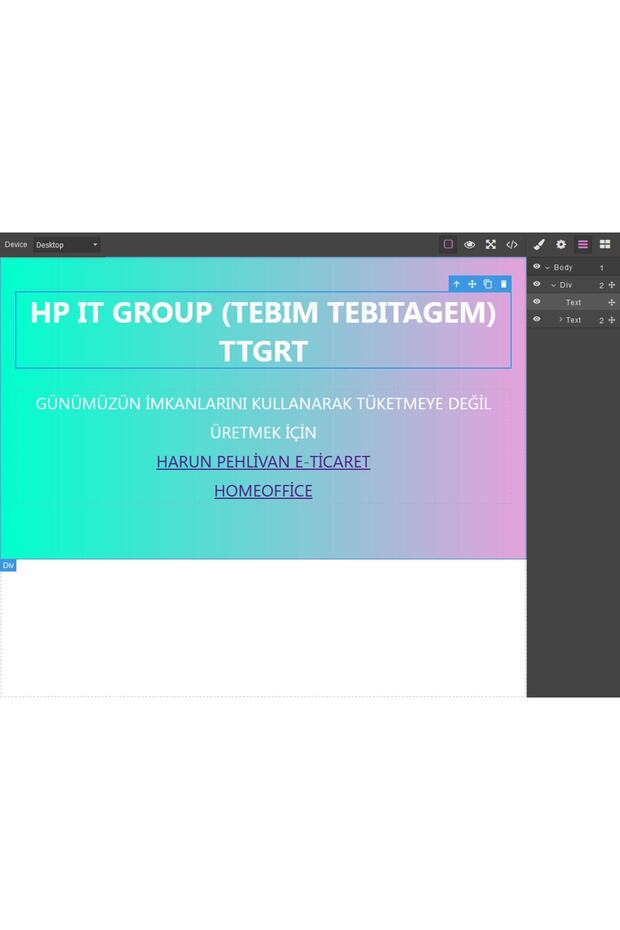Click the HARUN PEHLİVAN E-TİCARET link

[263, 461]
